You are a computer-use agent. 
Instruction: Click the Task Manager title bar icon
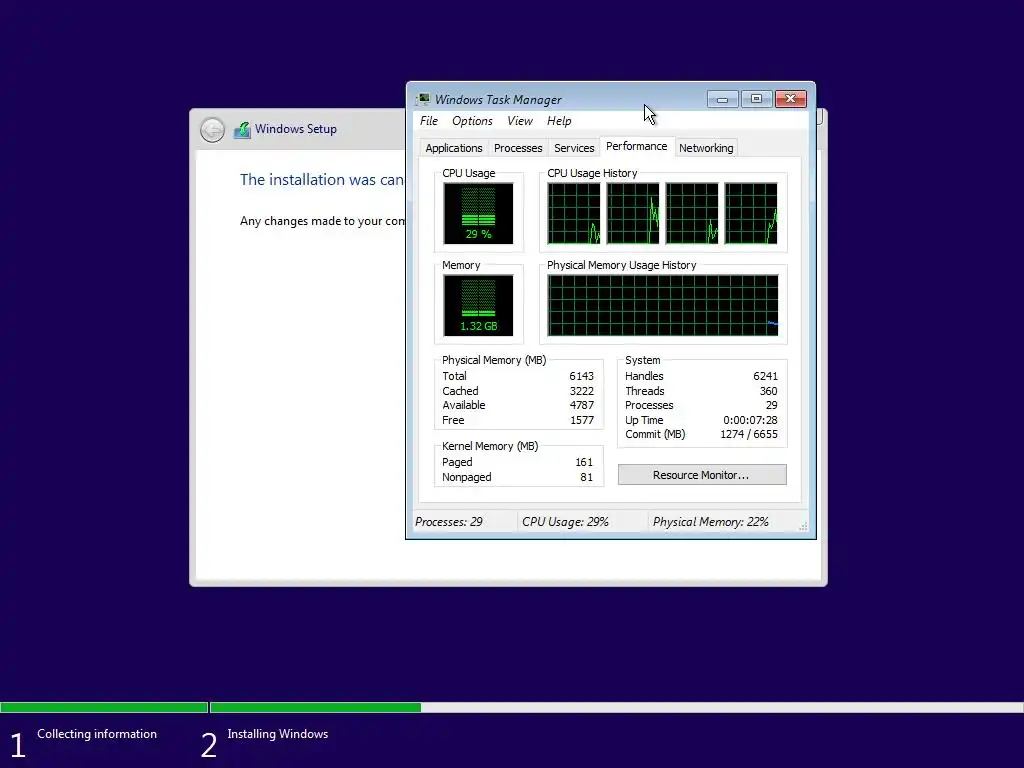point(423,99)
